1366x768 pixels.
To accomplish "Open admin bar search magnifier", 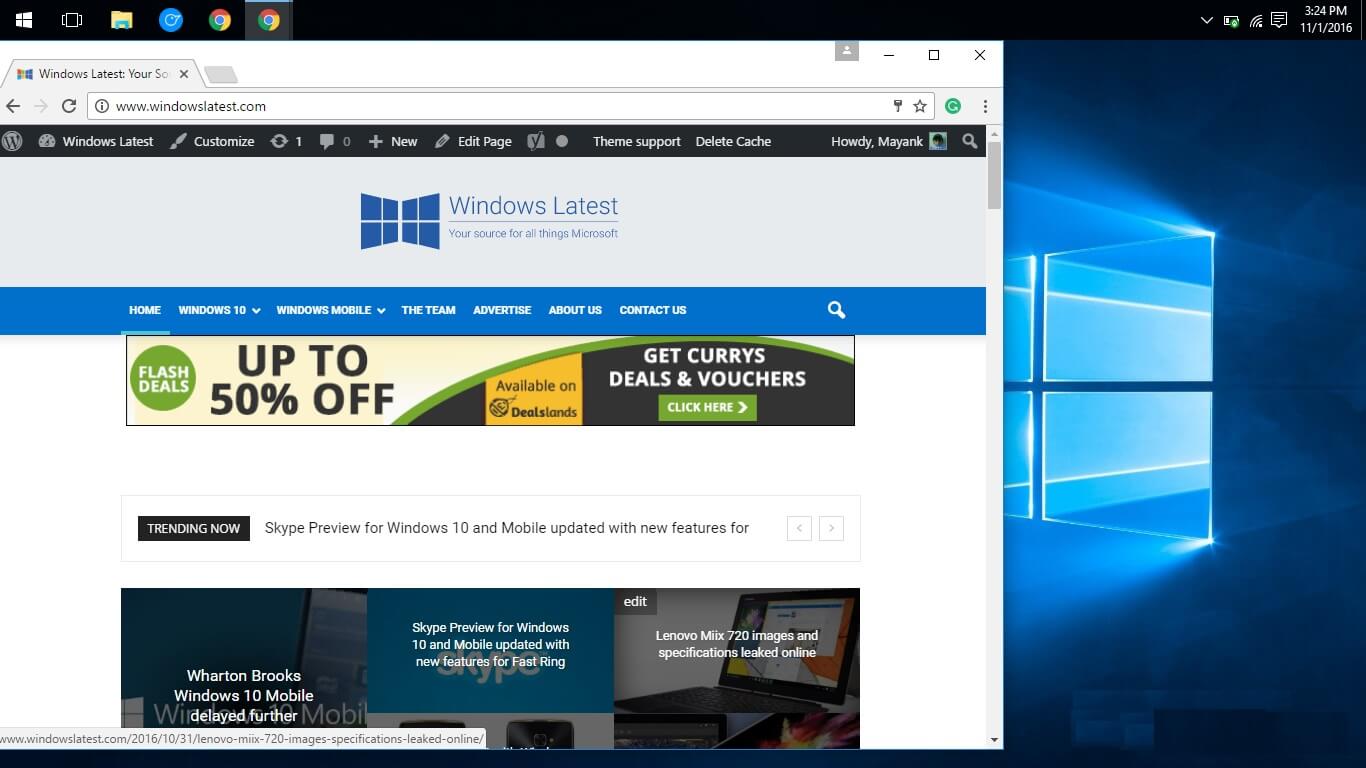I will point(969,141).
